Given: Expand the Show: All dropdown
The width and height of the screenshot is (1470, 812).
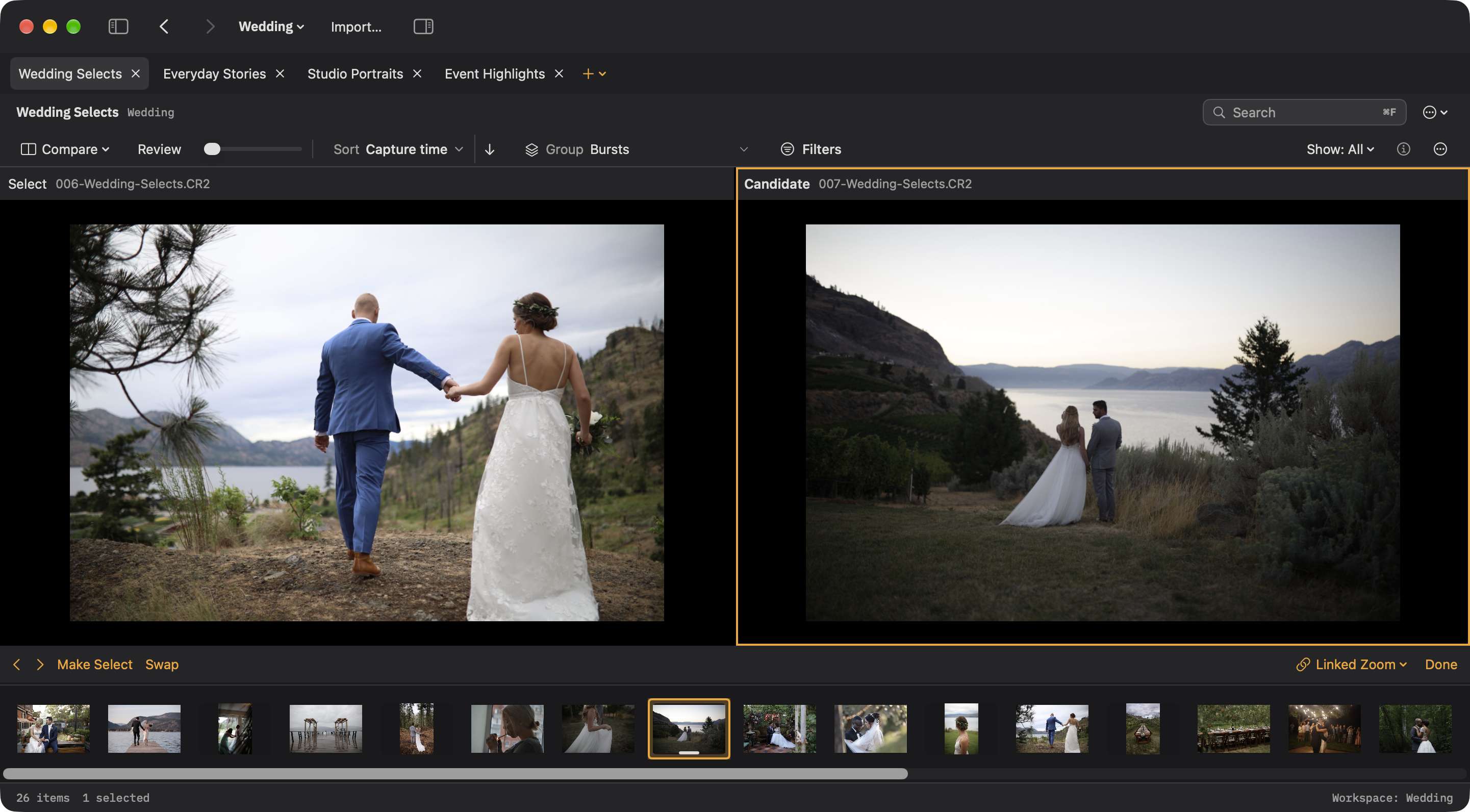Looking at the screenshot, I should coord(1340,149).
